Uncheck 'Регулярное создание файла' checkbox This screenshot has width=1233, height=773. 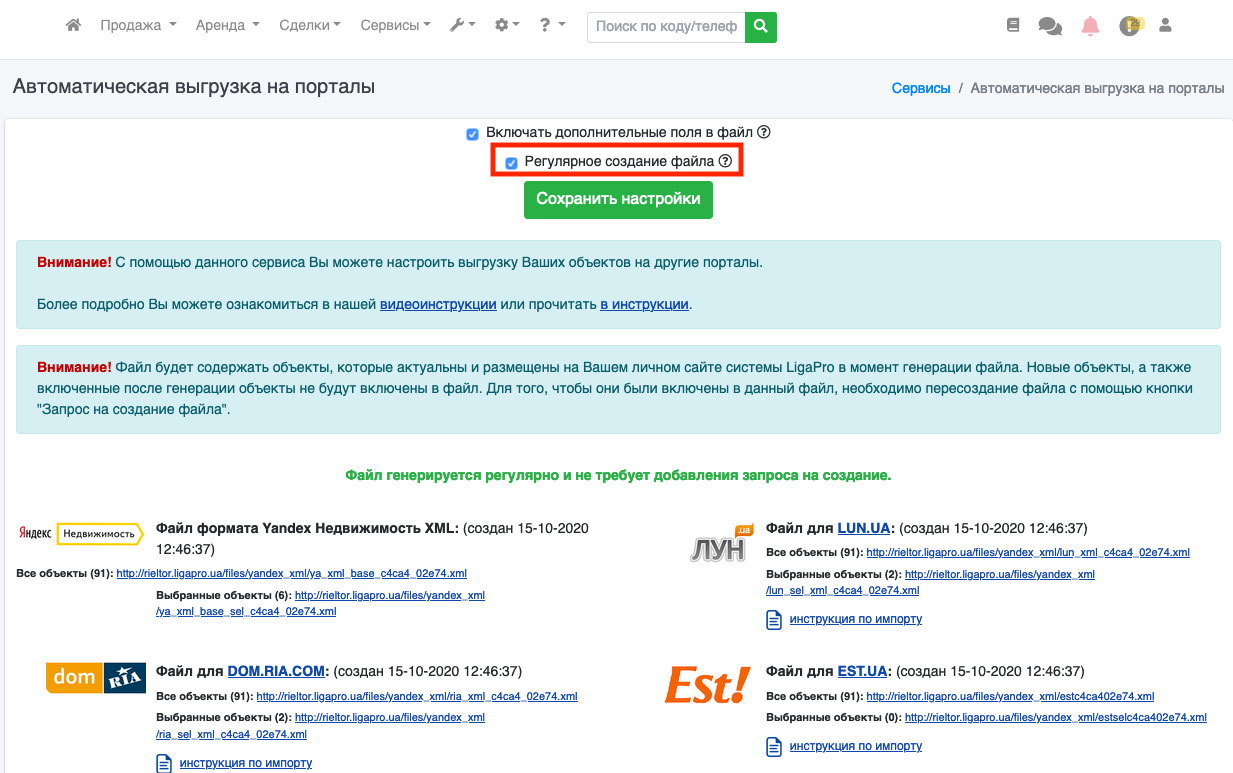pos(512,162)
